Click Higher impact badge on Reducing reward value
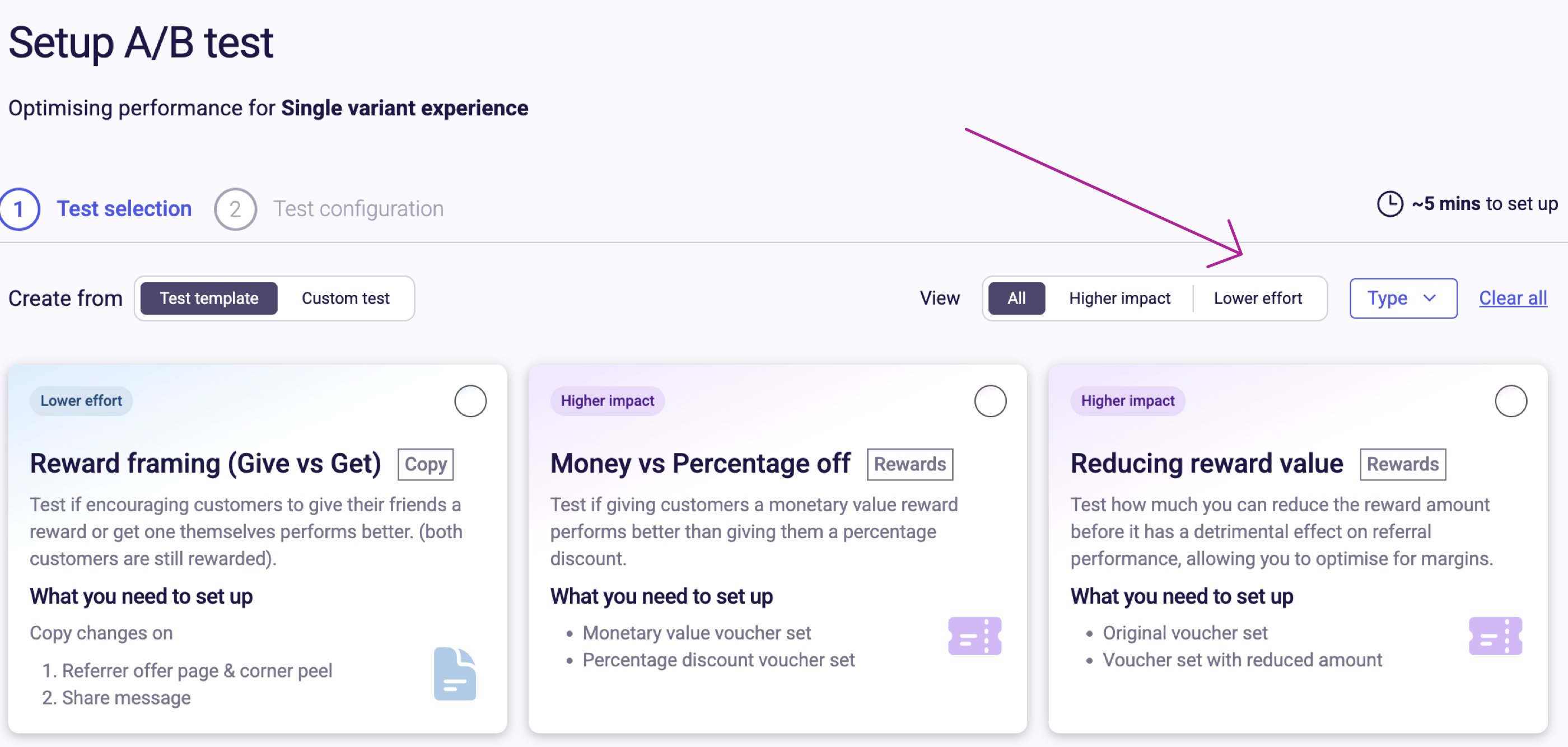 click(1127, 400)
